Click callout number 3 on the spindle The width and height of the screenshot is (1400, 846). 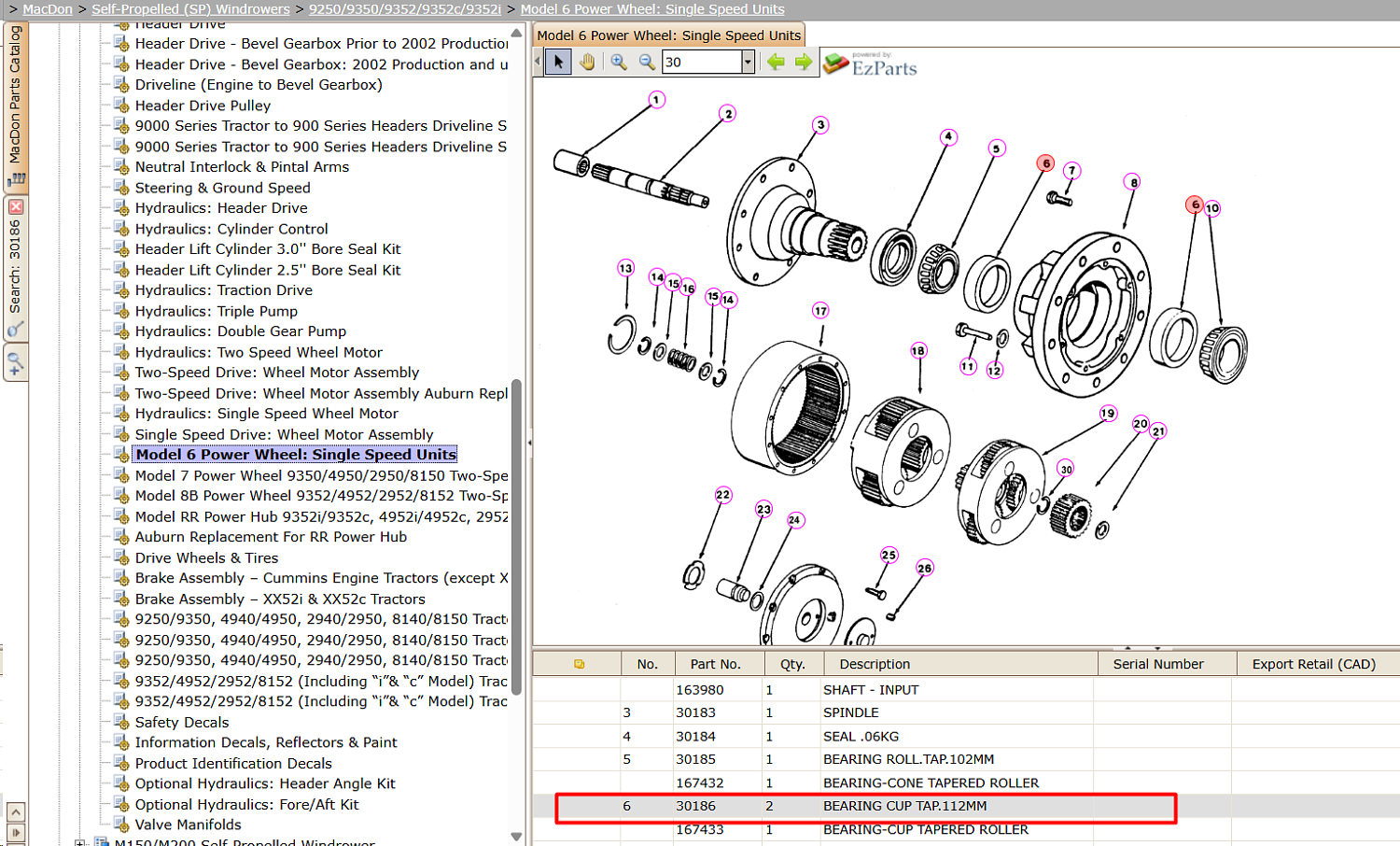click(x=820, y=125)
